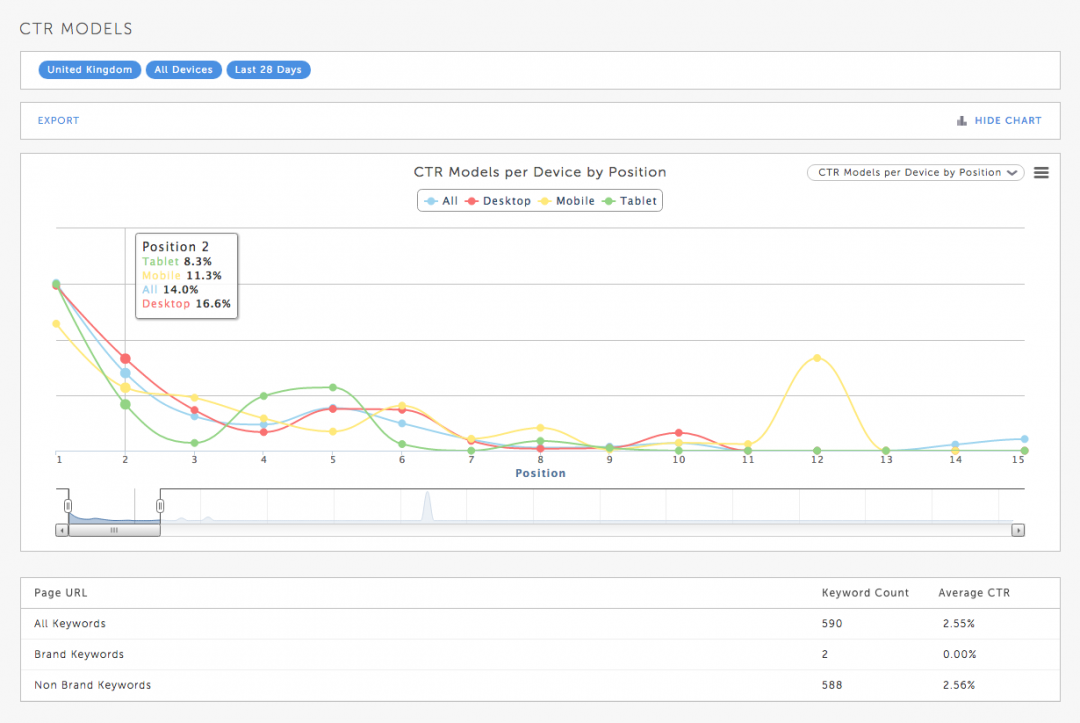Click Hide Chart to collapse the chart
The image size is (1080, 723).
pyautogui.click(x=1008, y=120)
